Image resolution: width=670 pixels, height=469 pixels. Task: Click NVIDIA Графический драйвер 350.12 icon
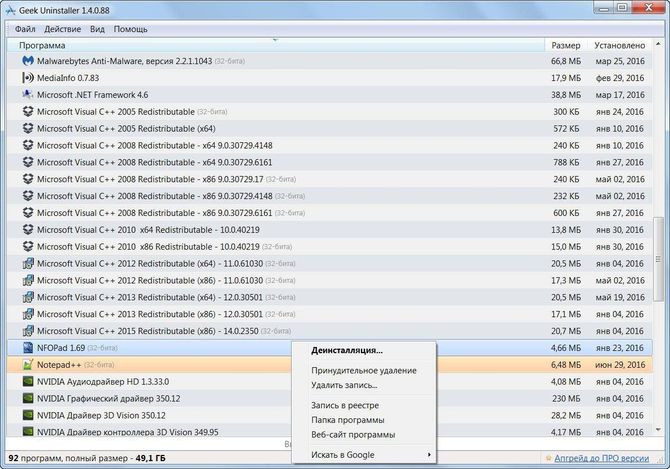(28, 398)
